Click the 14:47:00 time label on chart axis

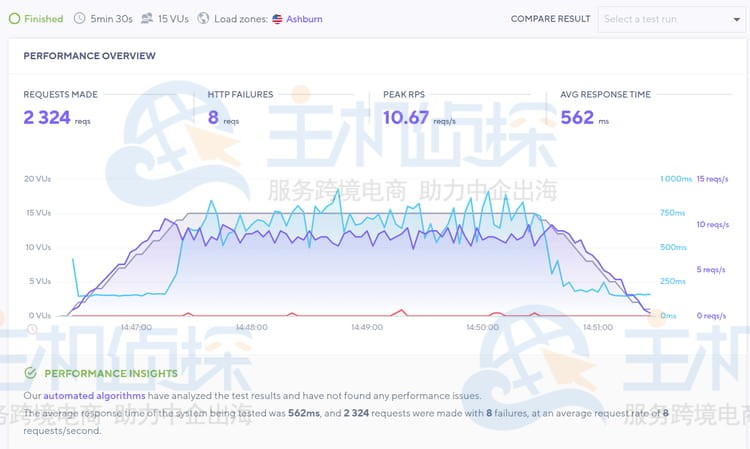tap(136, 327)
